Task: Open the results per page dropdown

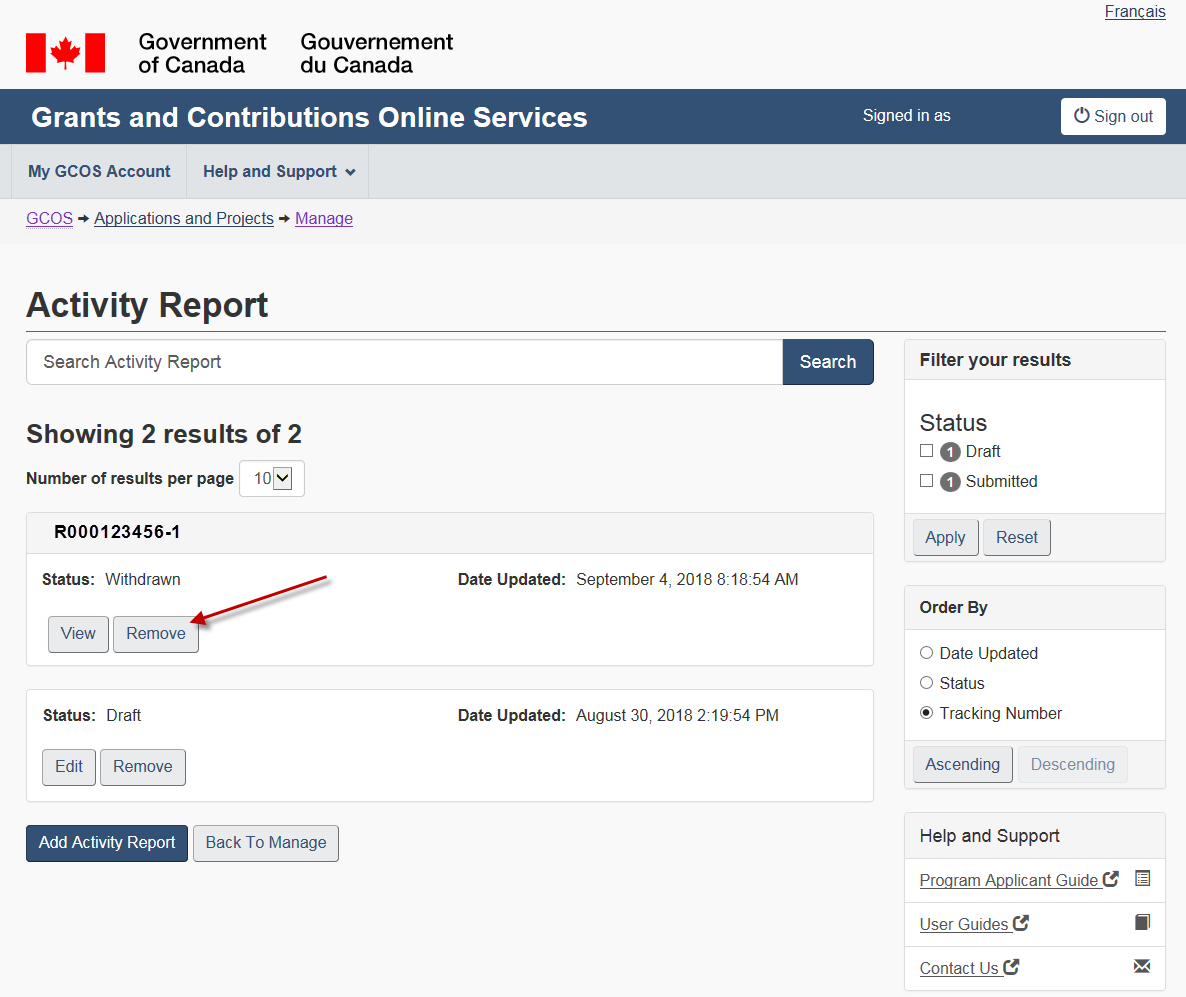Action: click(x=272, y=479)
